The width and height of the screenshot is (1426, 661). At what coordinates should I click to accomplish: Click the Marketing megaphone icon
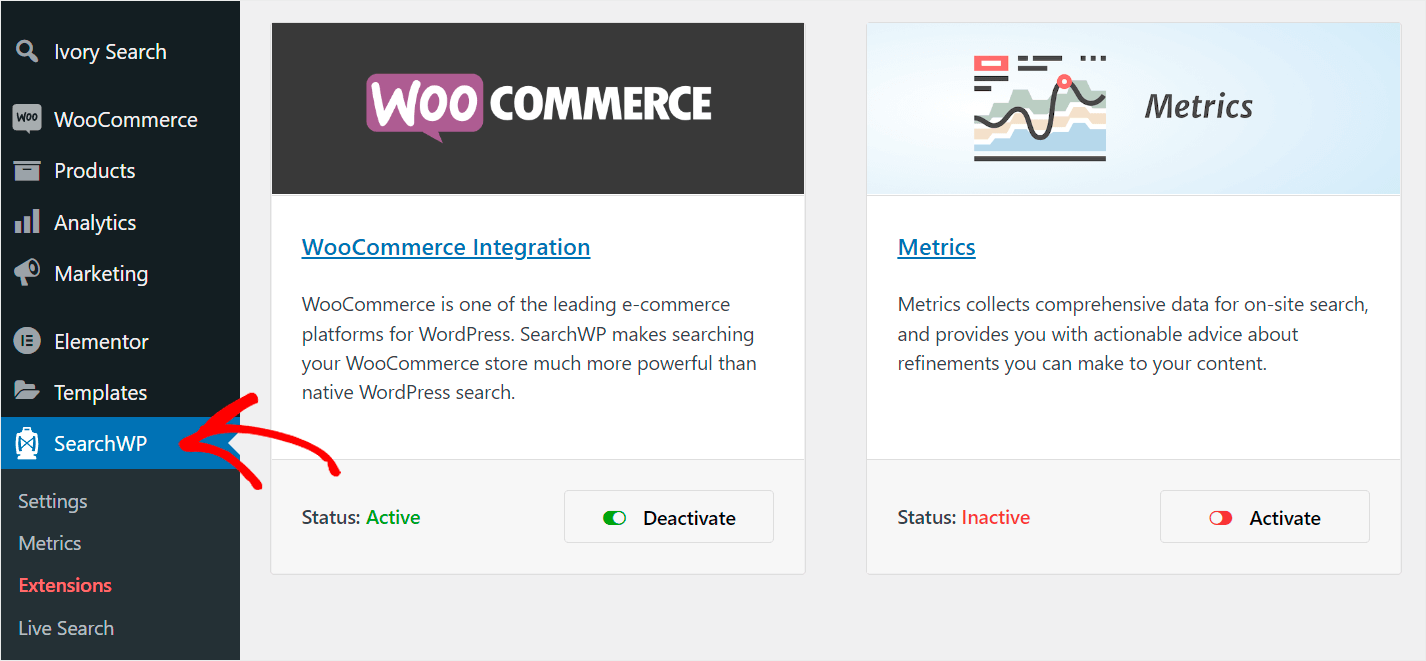[x=27, y=273]
